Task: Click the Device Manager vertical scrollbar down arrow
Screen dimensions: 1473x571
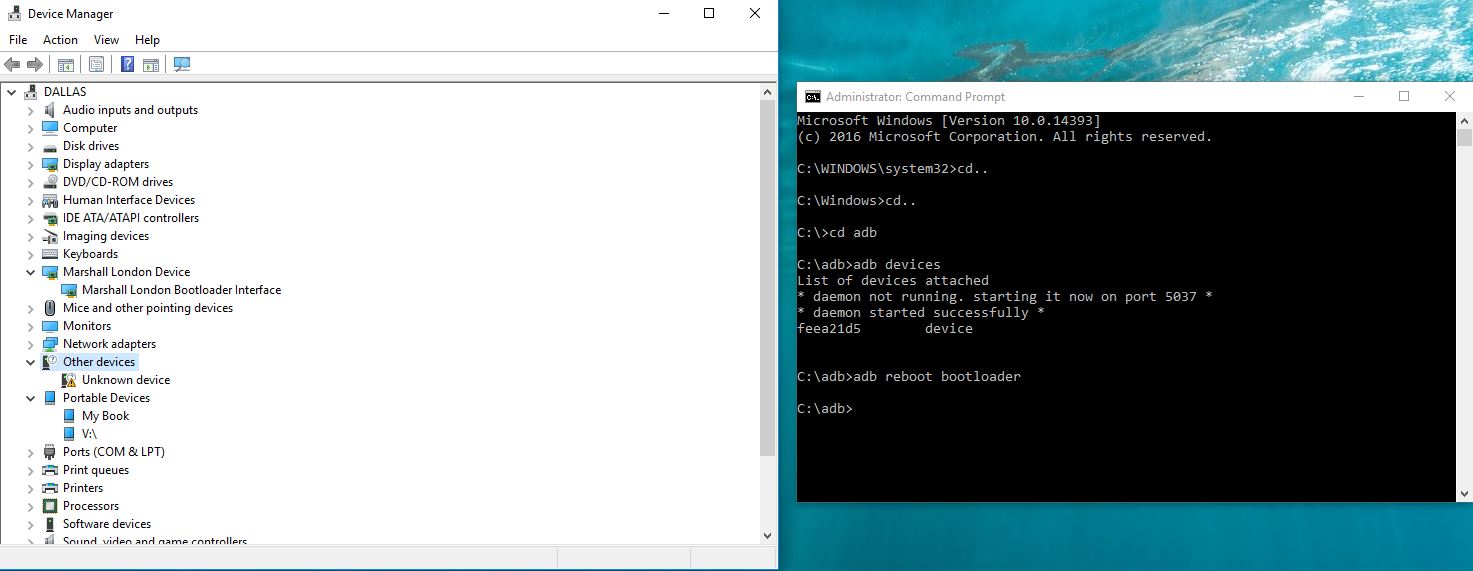Action: [768, 536]
